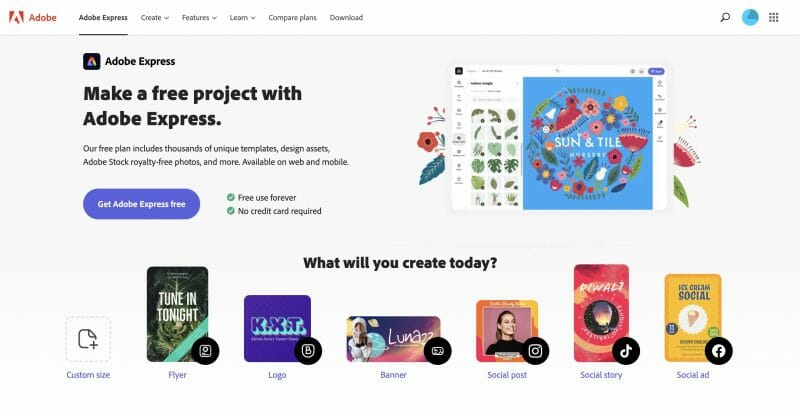
Task: Select the Adobe Express tab
Action: coord(103,17)
